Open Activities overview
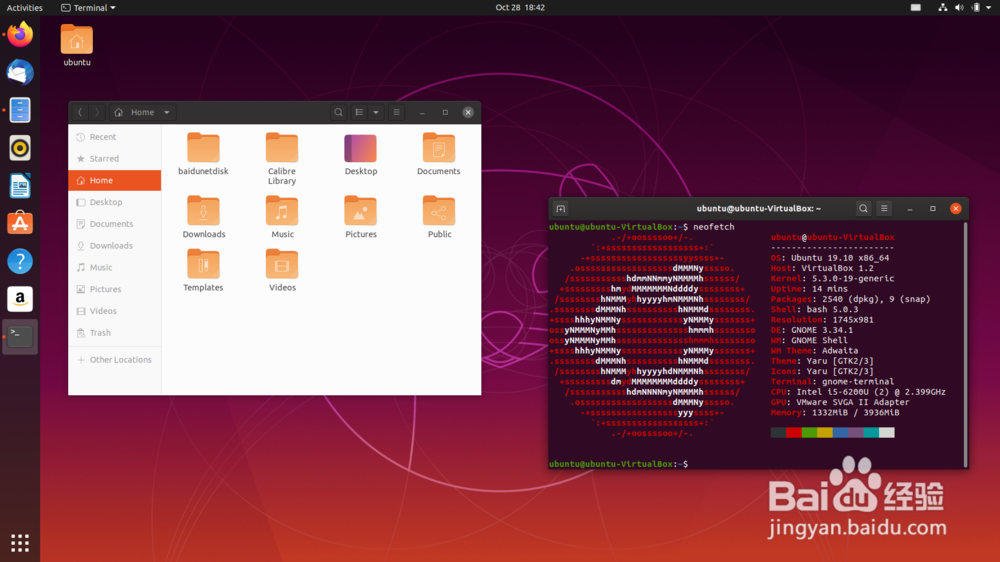This screenshot has height=562, width=1000. [x=24, y=8]
